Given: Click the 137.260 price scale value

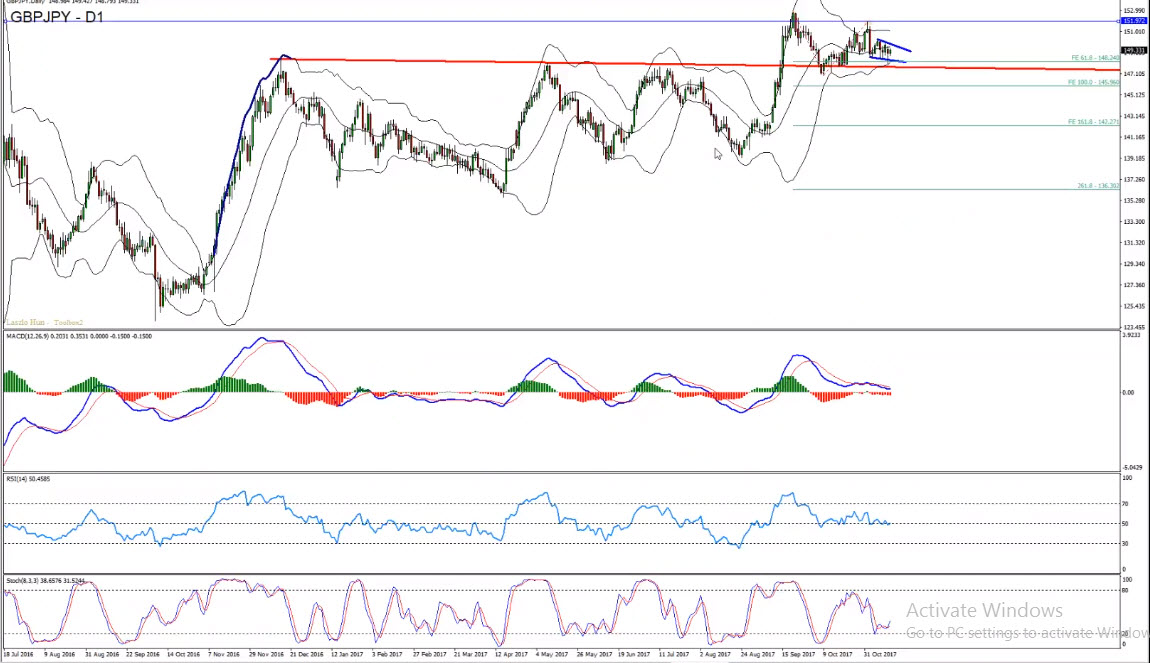Looking at the screenshot, I should point(1134,179).
